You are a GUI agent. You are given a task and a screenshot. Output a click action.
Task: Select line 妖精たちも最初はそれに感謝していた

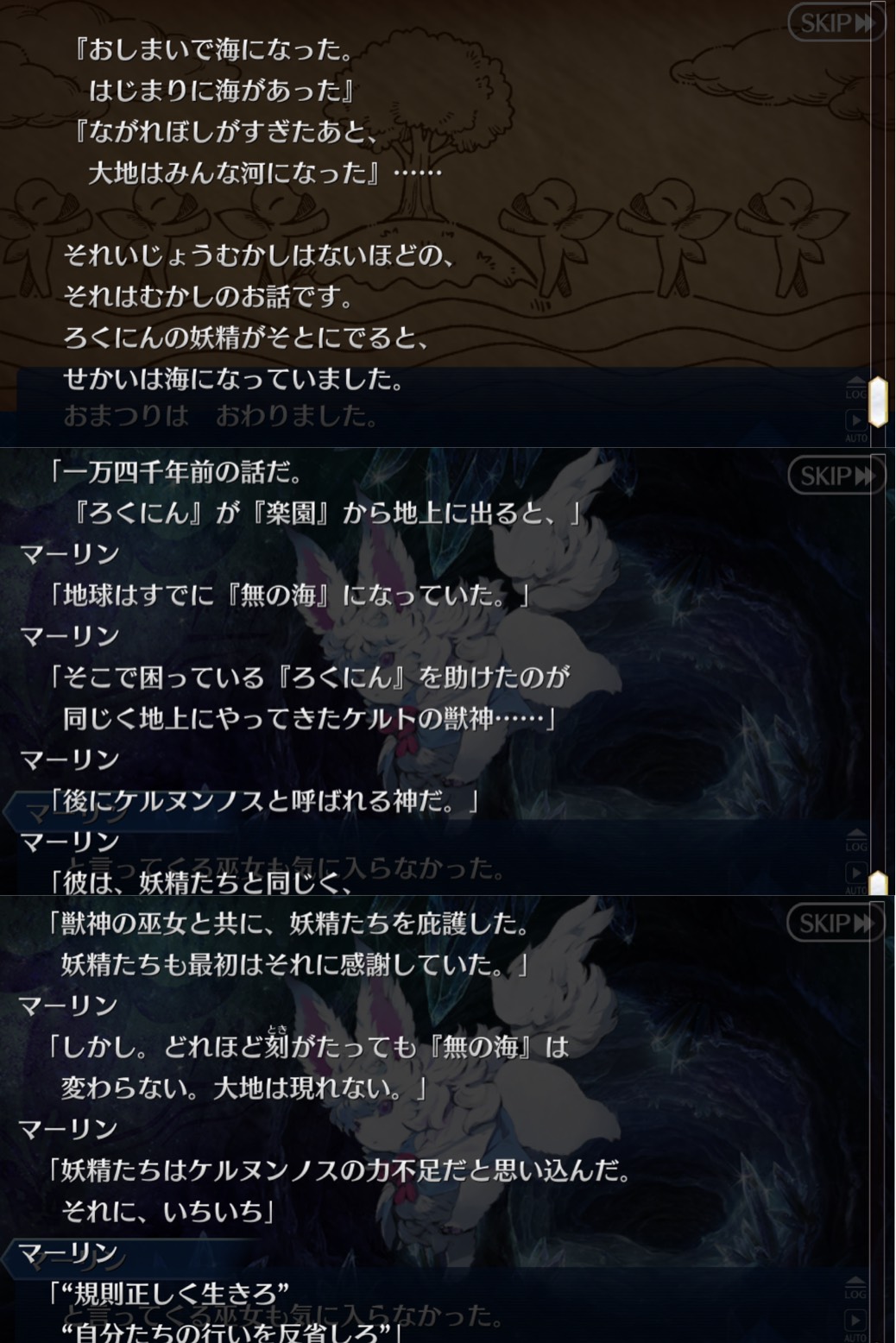pos(294,964)
